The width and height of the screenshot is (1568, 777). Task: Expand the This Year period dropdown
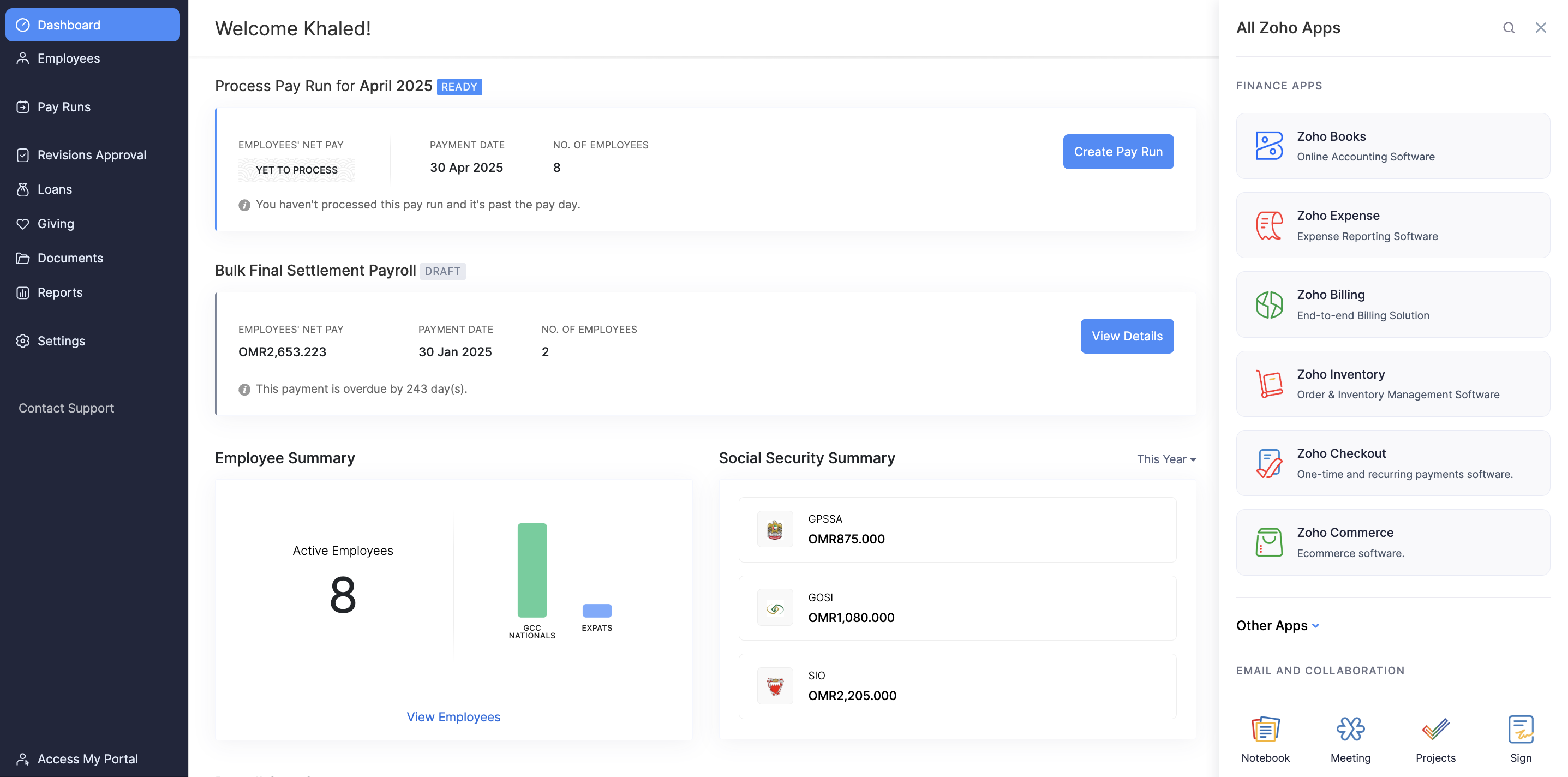1166,459
